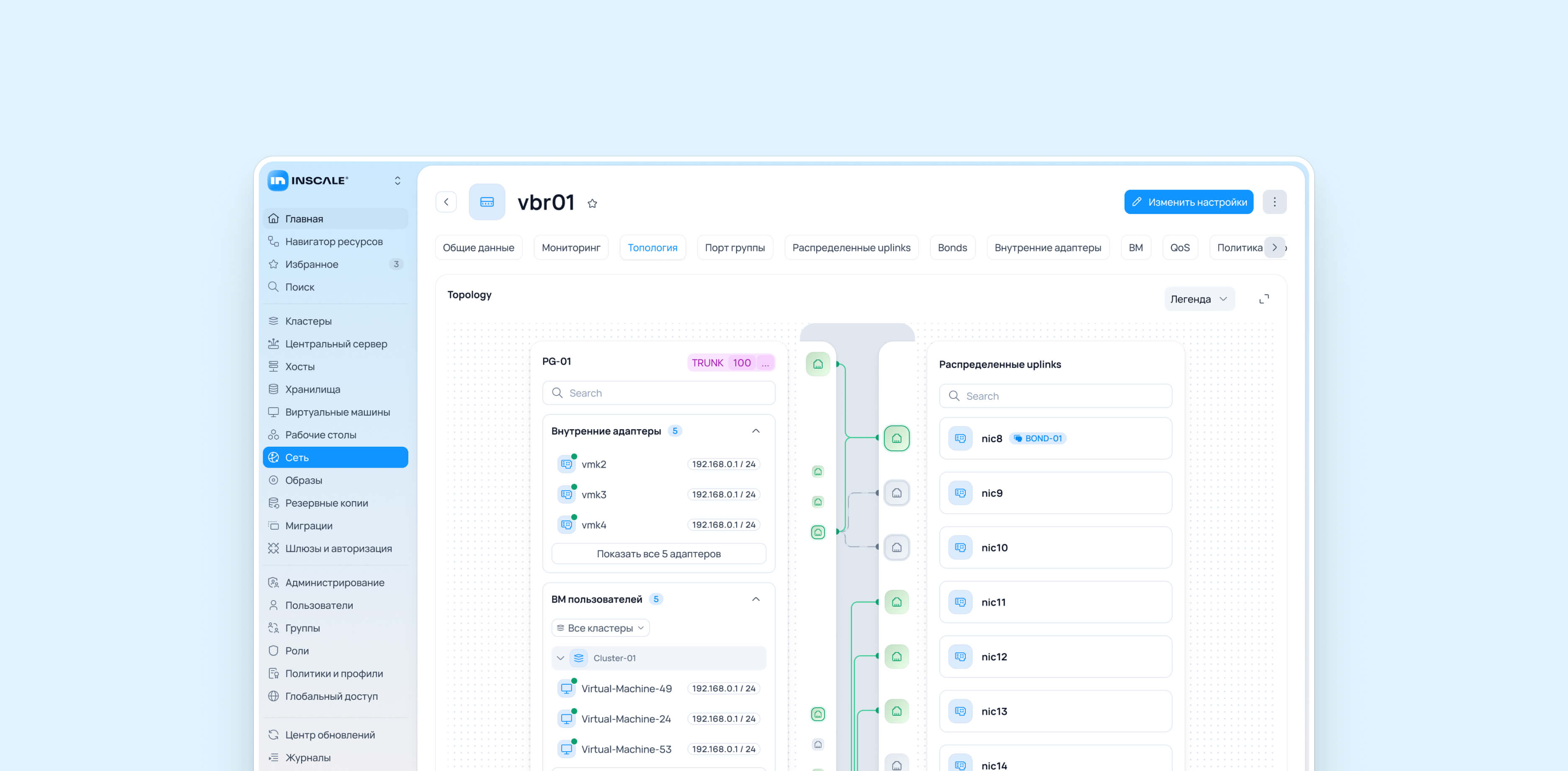Click Показать все 5 адаптеров button
Image resolution: width=1568 pixels, height=771 pixels.
tap(658, 554)
